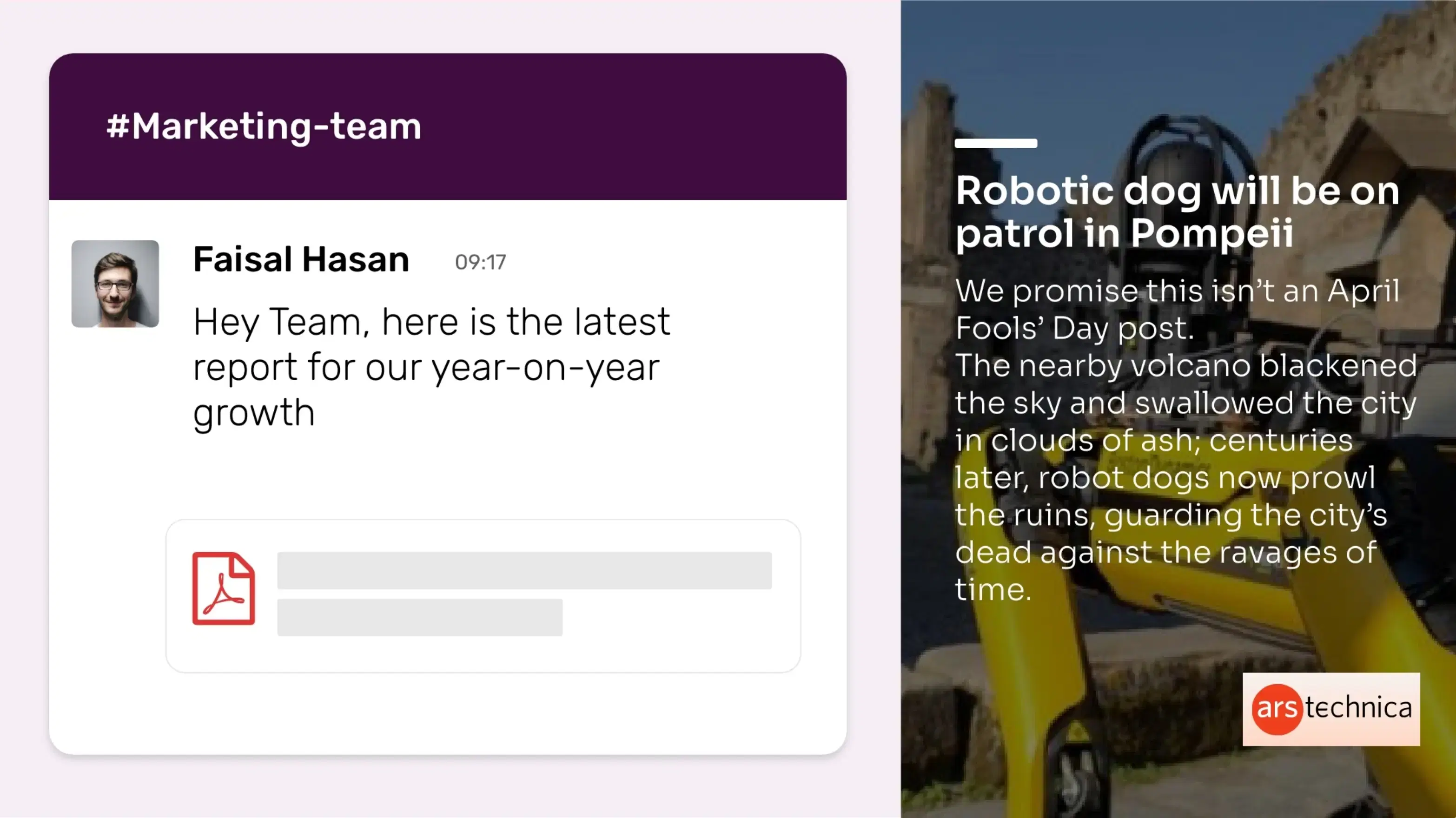
Task: Click the purple channel header bar
Action: [622, 126]
